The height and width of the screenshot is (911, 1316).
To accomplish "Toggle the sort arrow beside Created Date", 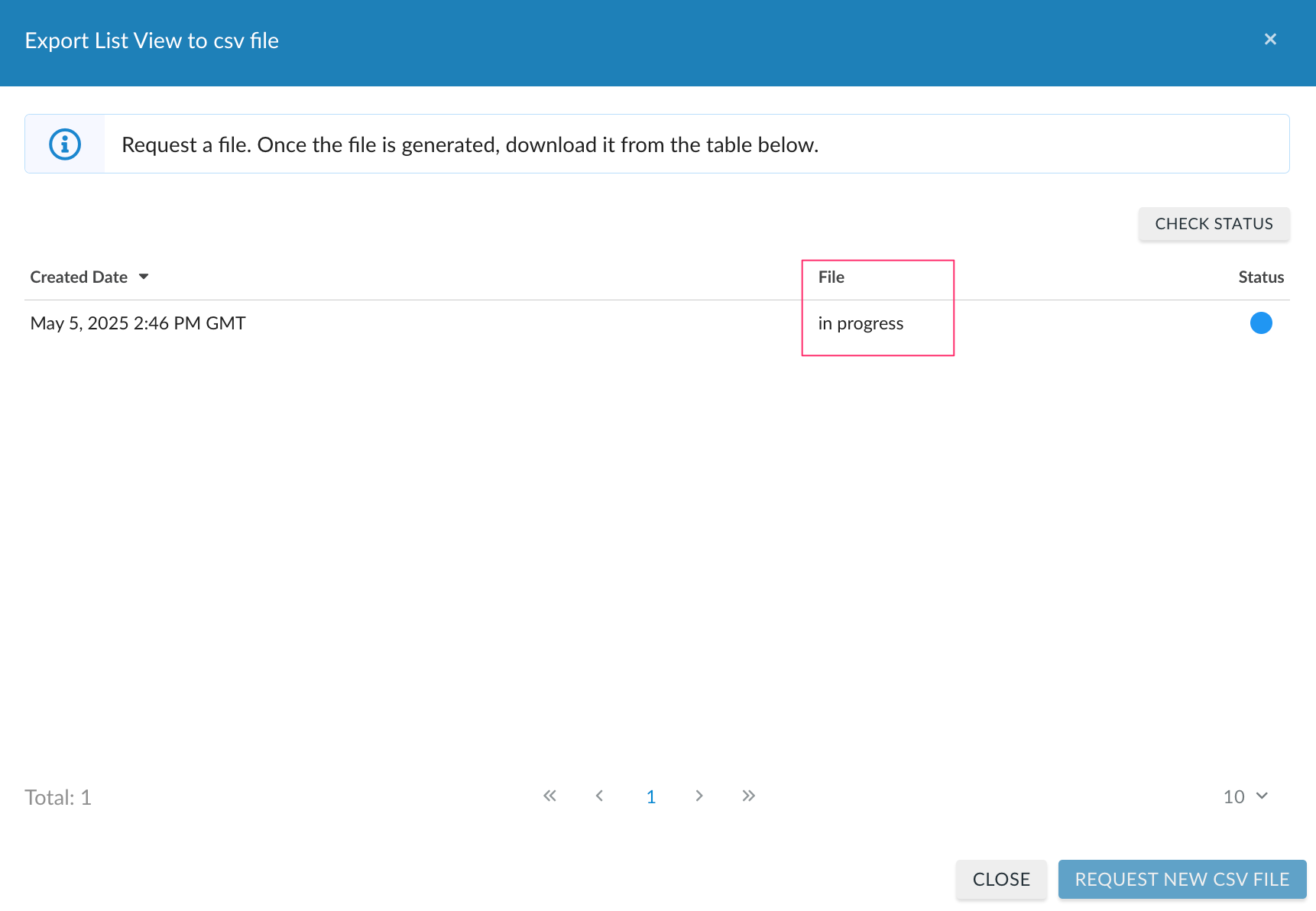I will [x=144, y=277].
